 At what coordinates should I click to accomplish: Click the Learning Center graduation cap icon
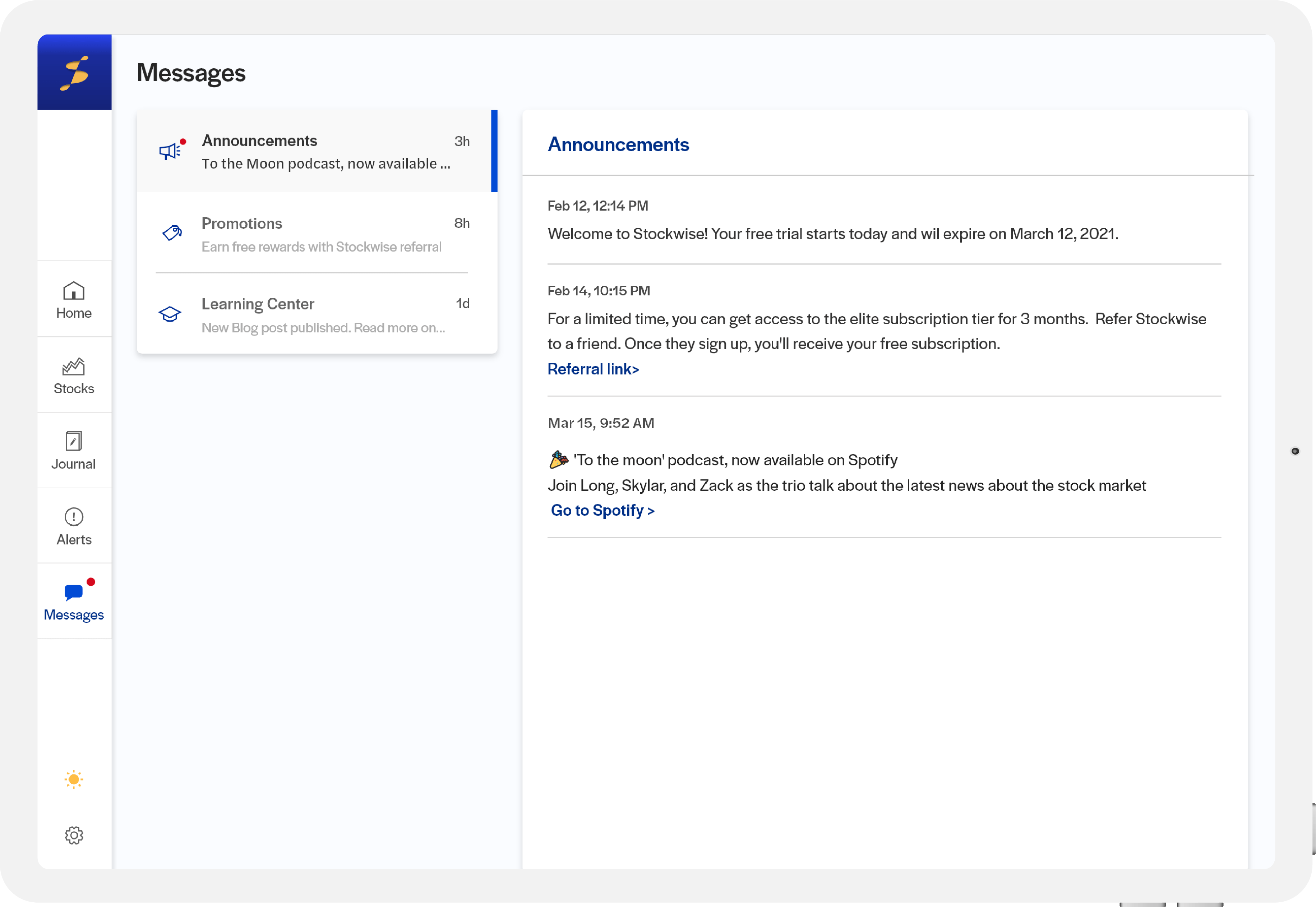170,314
